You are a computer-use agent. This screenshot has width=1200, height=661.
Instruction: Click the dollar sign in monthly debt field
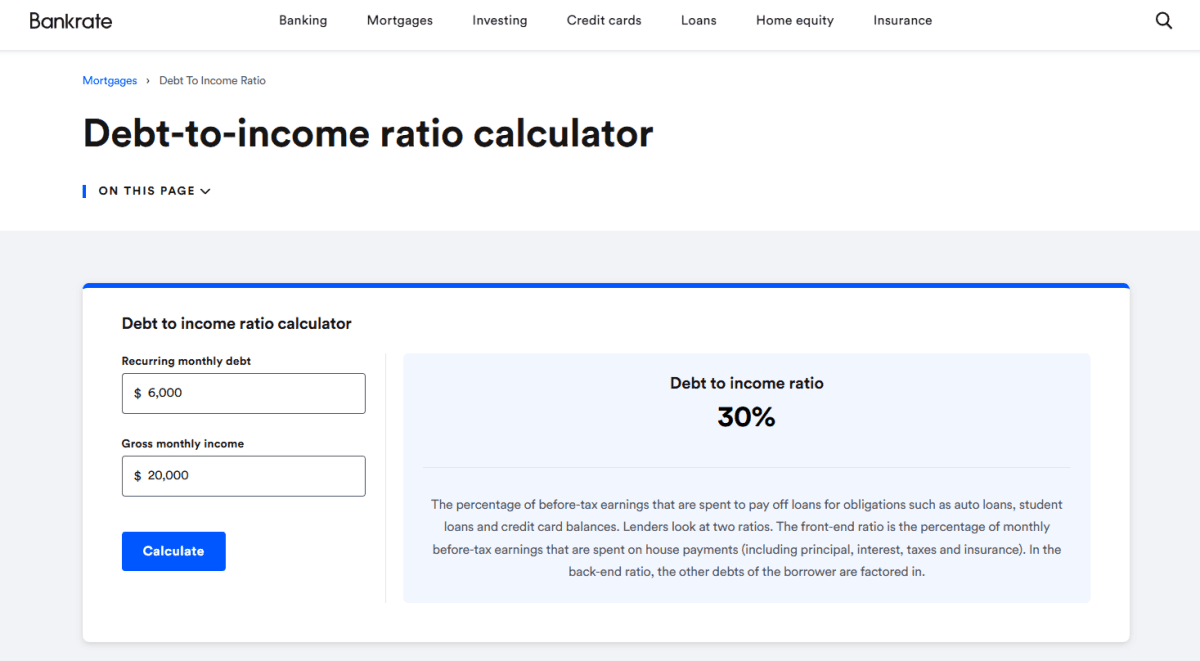[x=138, y=394]
